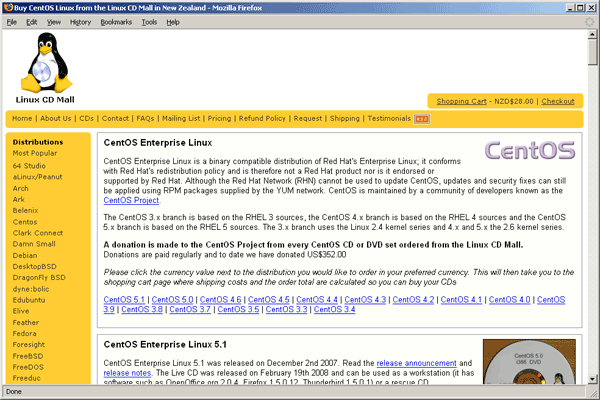Open the Refund Policy page

click(262, 119)
